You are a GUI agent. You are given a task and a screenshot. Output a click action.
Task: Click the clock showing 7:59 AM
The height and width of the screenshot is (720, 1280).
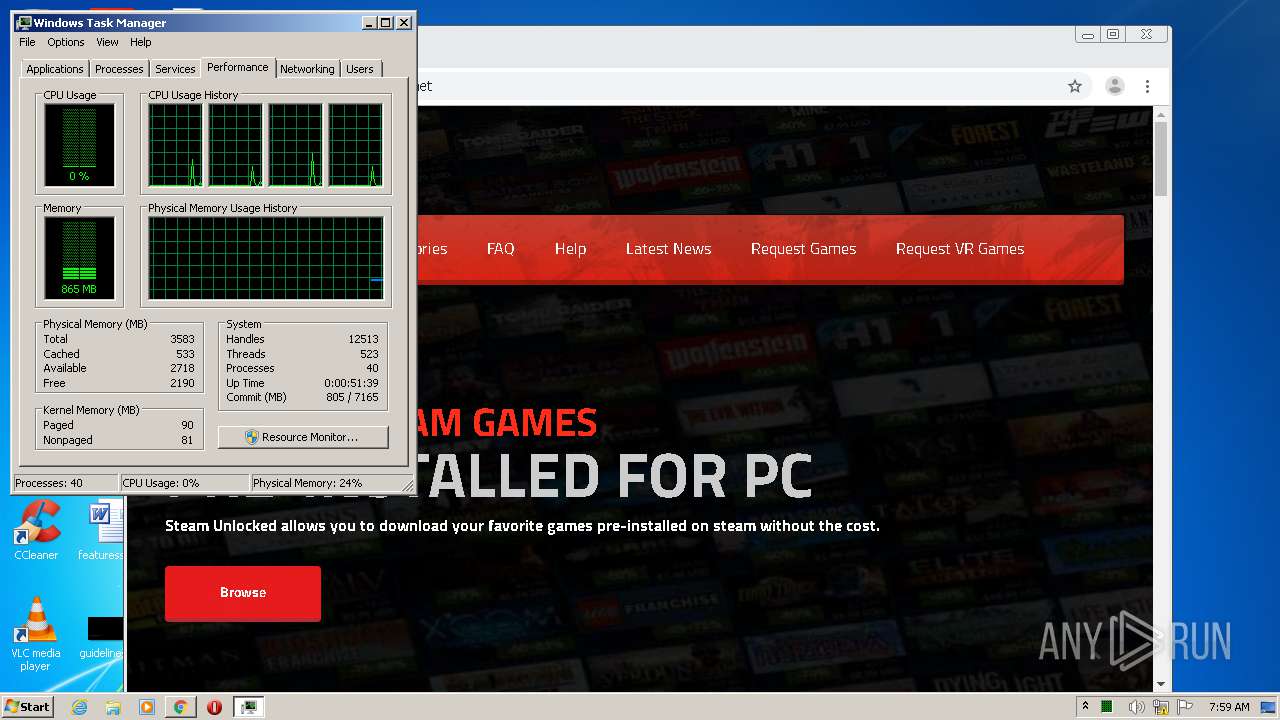[1229, 707]
